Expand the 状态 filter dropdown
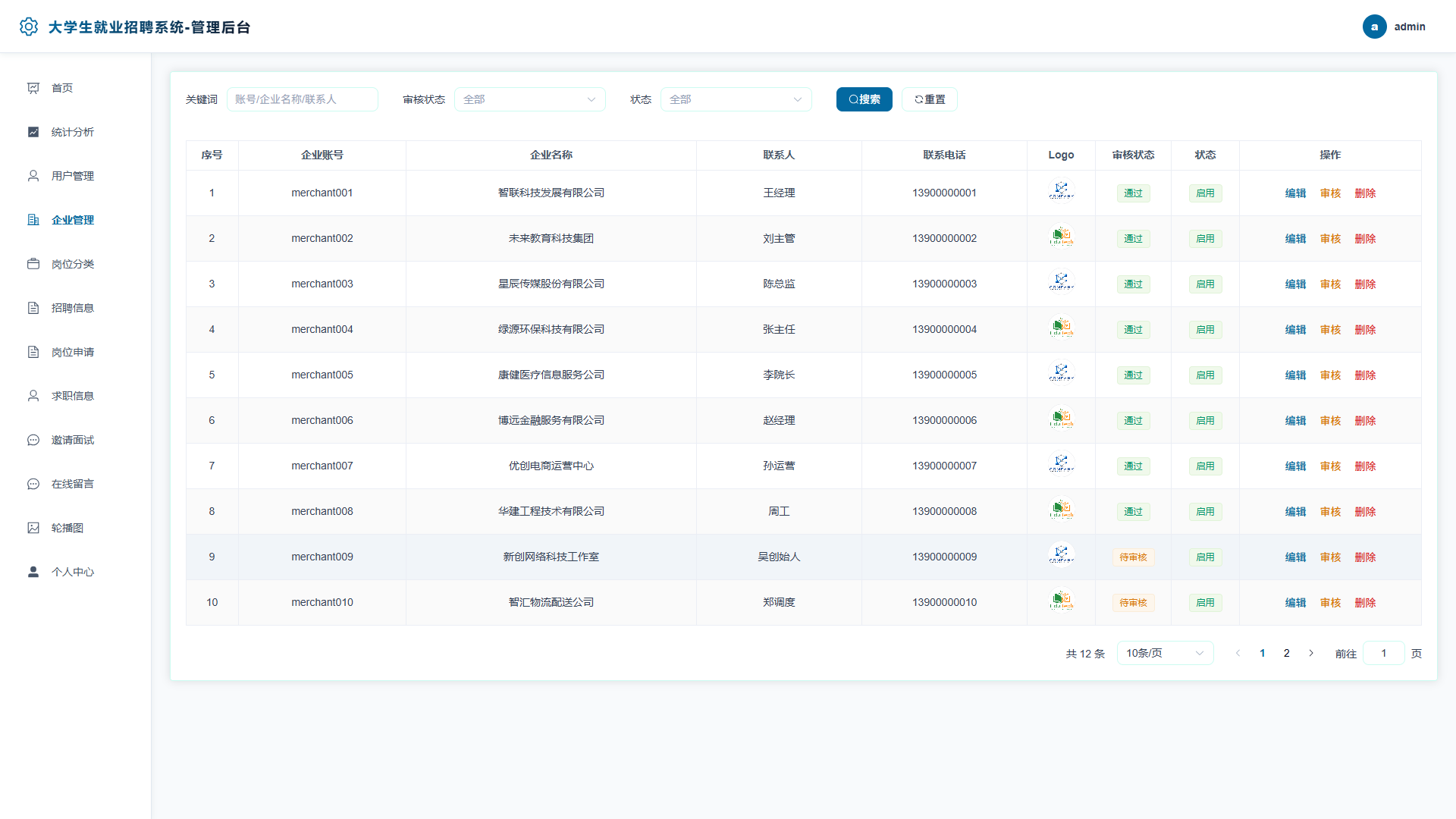1456x819 pixels. coord(736,99)
